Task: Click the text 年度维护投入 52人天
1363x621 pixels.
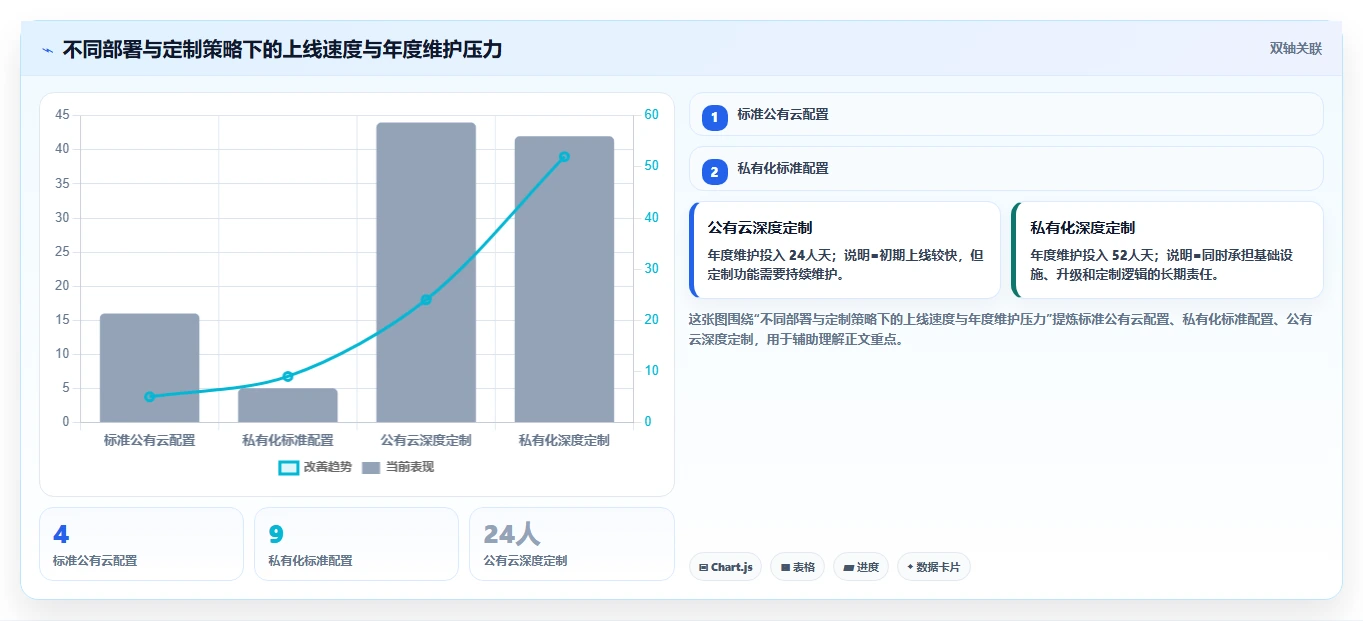Action: tap(1091, 255)
